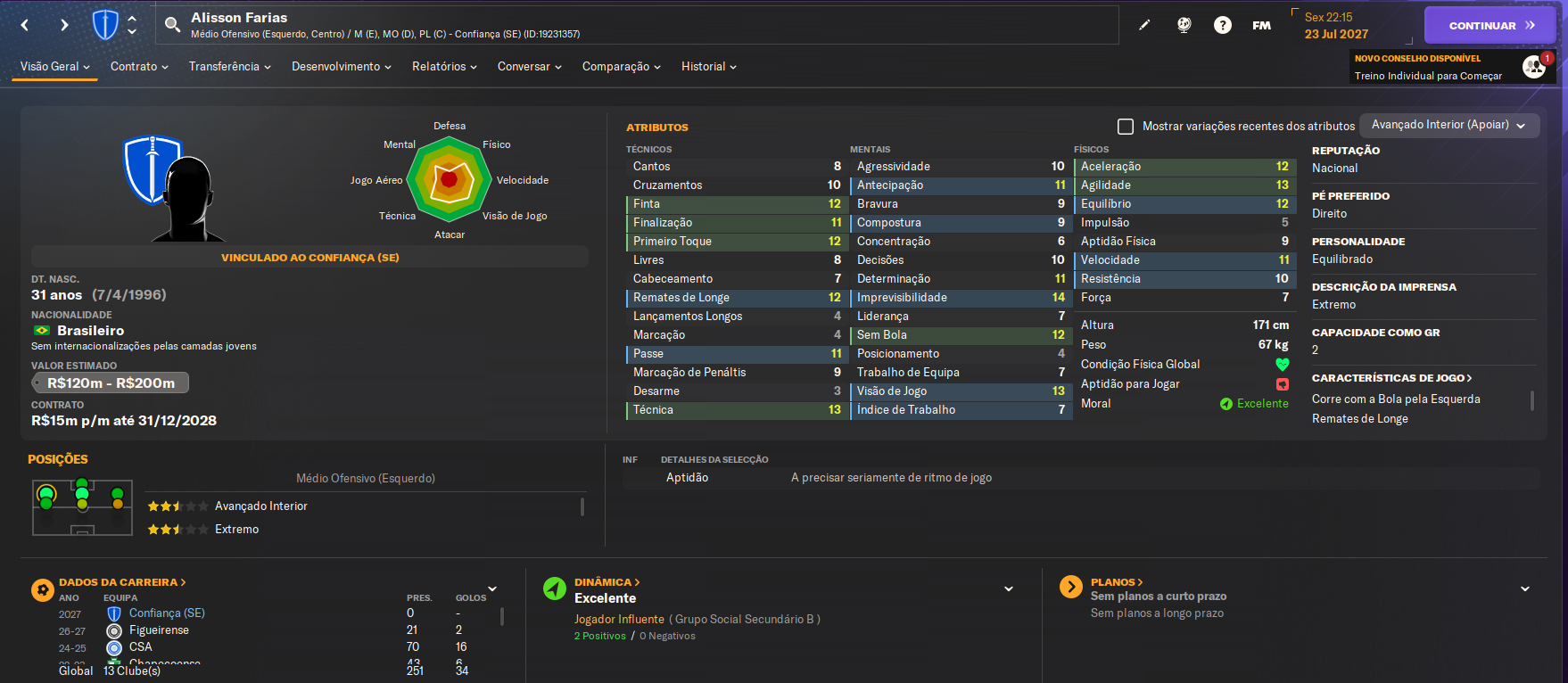Screen dimensions: 1568x683
Task: Click the club shield badge in header
Action: pyautogui.click(x=105, y=25)
